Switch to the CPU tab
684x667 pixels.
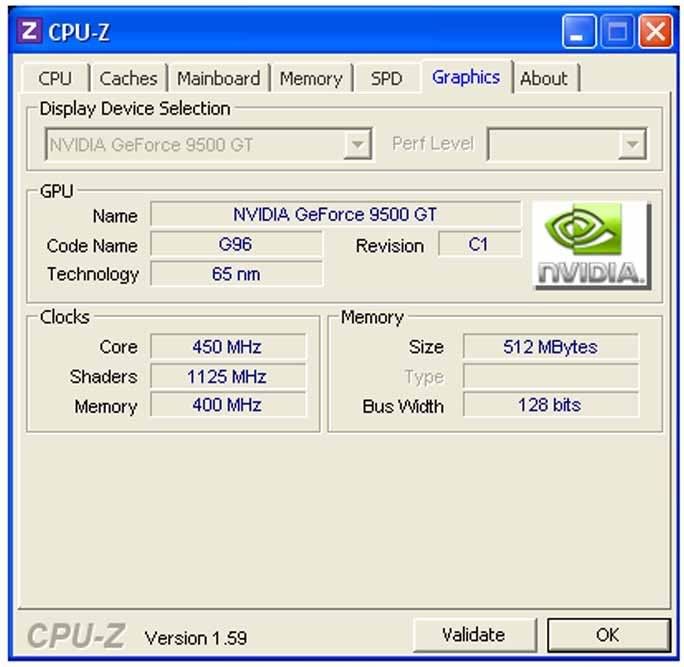[x=55, y=79]
